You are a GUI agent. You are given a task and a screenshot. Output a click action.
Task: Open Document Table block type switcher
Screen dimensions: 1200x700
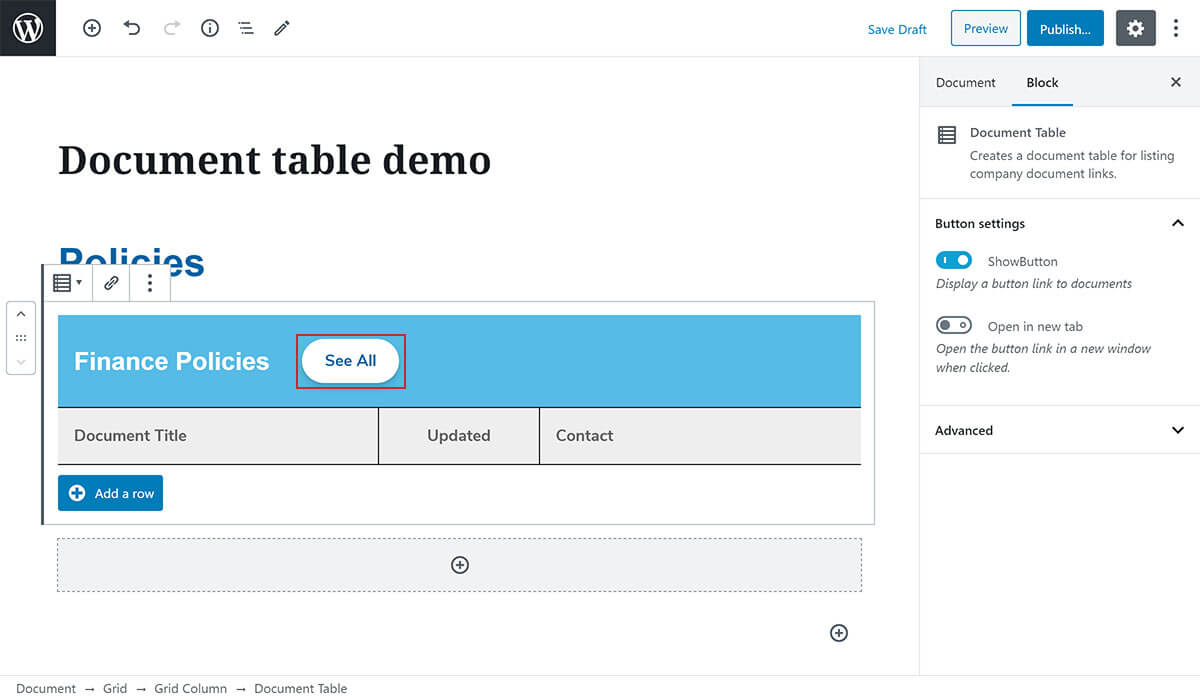67,283
